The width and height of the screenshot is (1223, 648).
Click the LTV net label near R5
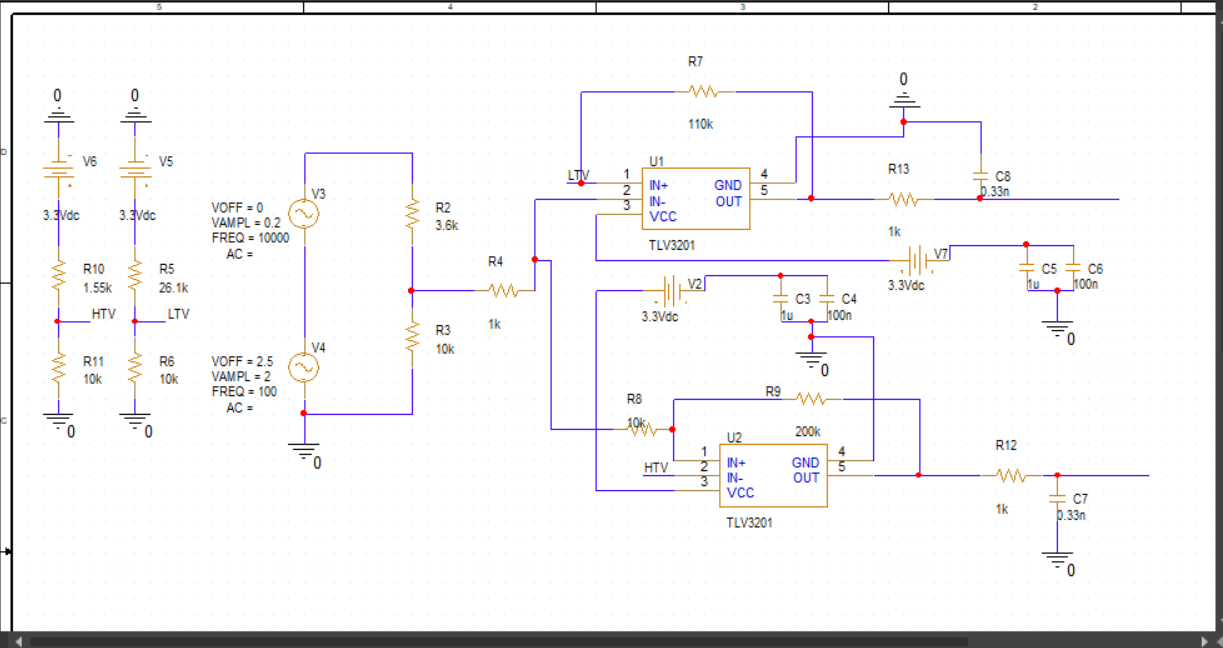(x=179, y=314)
